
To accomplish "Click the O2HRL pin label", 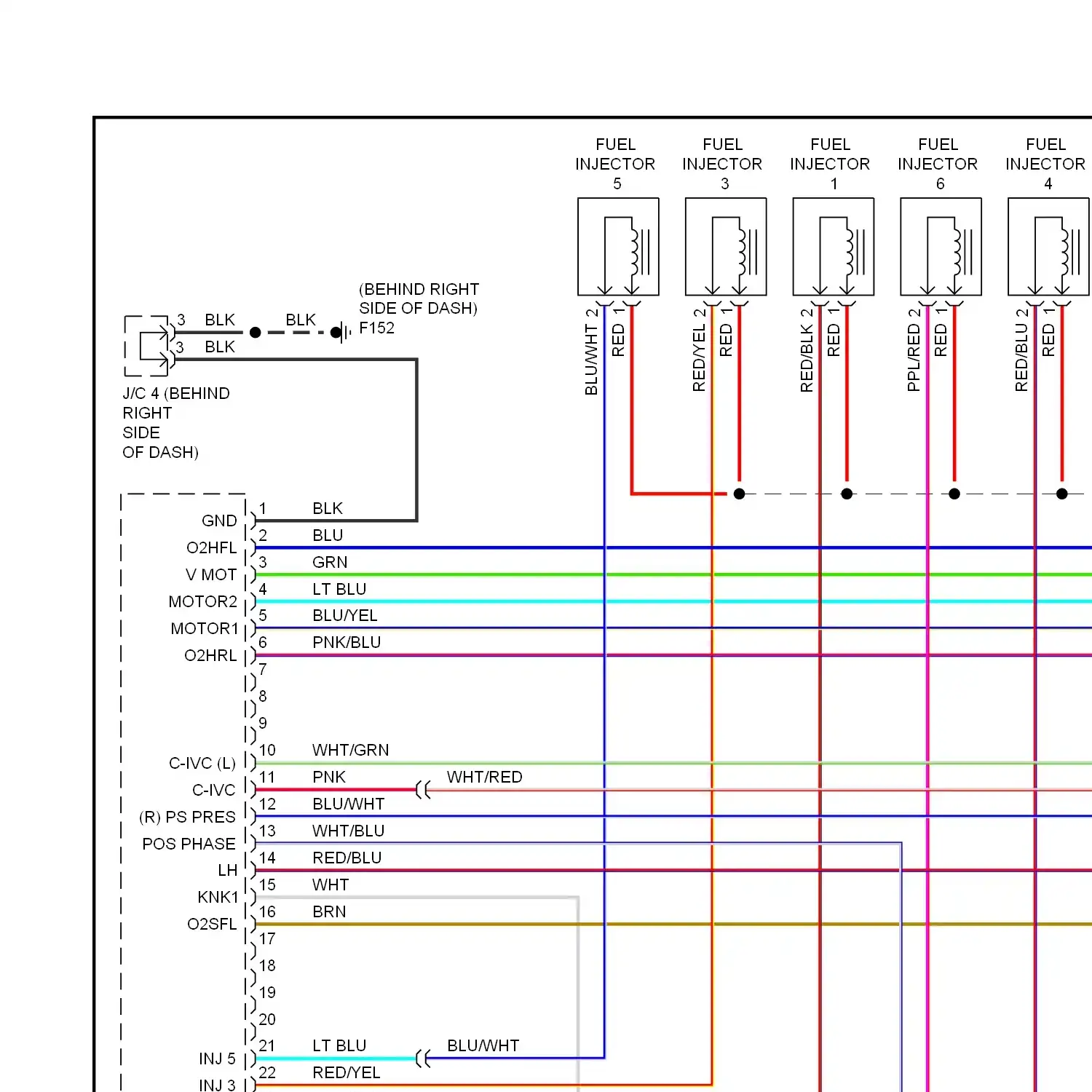I will (211, 656).
